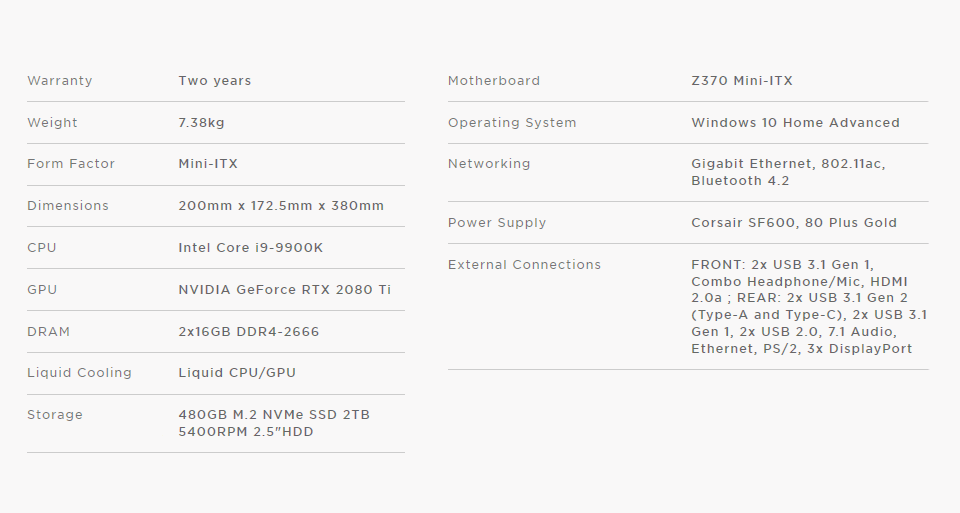This screenshot has height=513, width=960.
Task: Click the External Connections label
Action: coord(524,265)
